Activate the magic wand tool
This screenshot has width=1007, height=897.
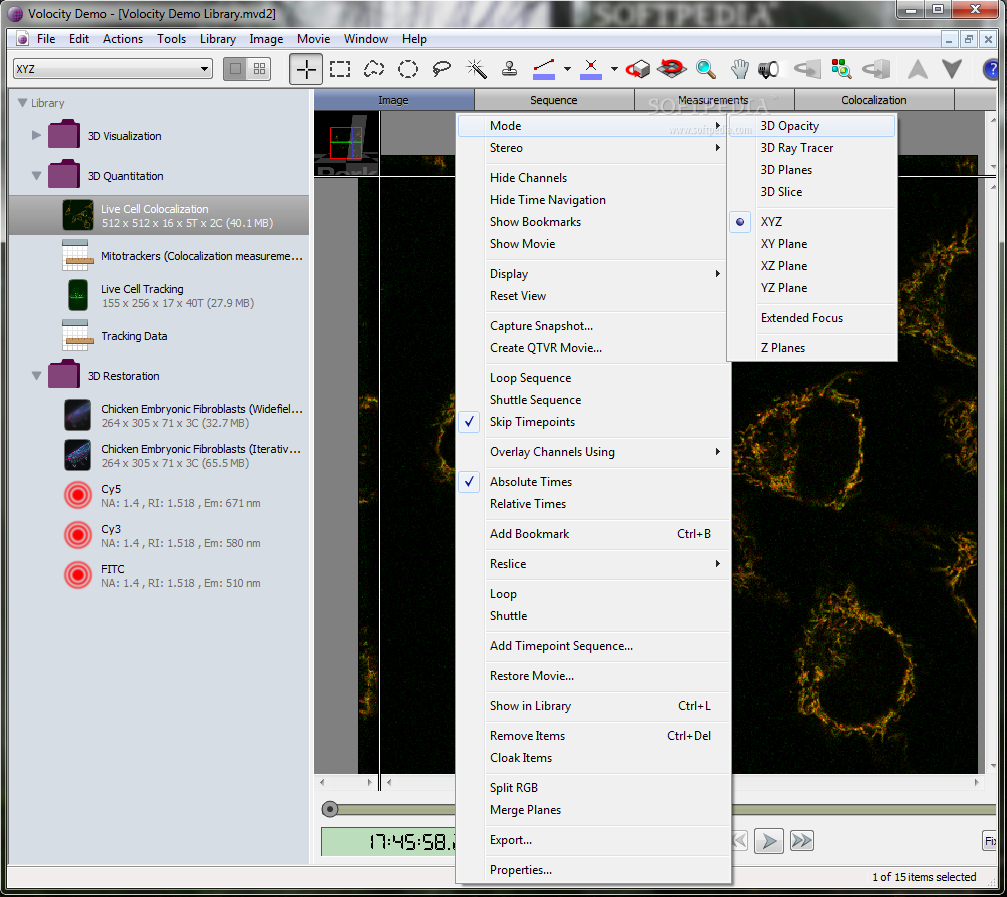click(476, 69)
